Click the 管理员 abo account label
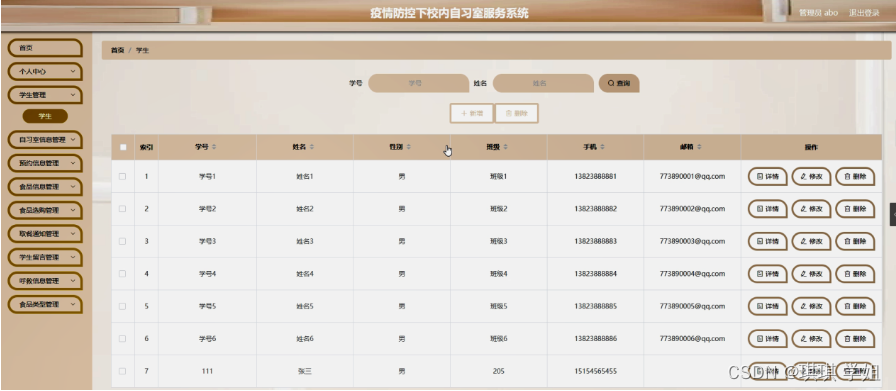The image size is (896, 391). point(818,13)
